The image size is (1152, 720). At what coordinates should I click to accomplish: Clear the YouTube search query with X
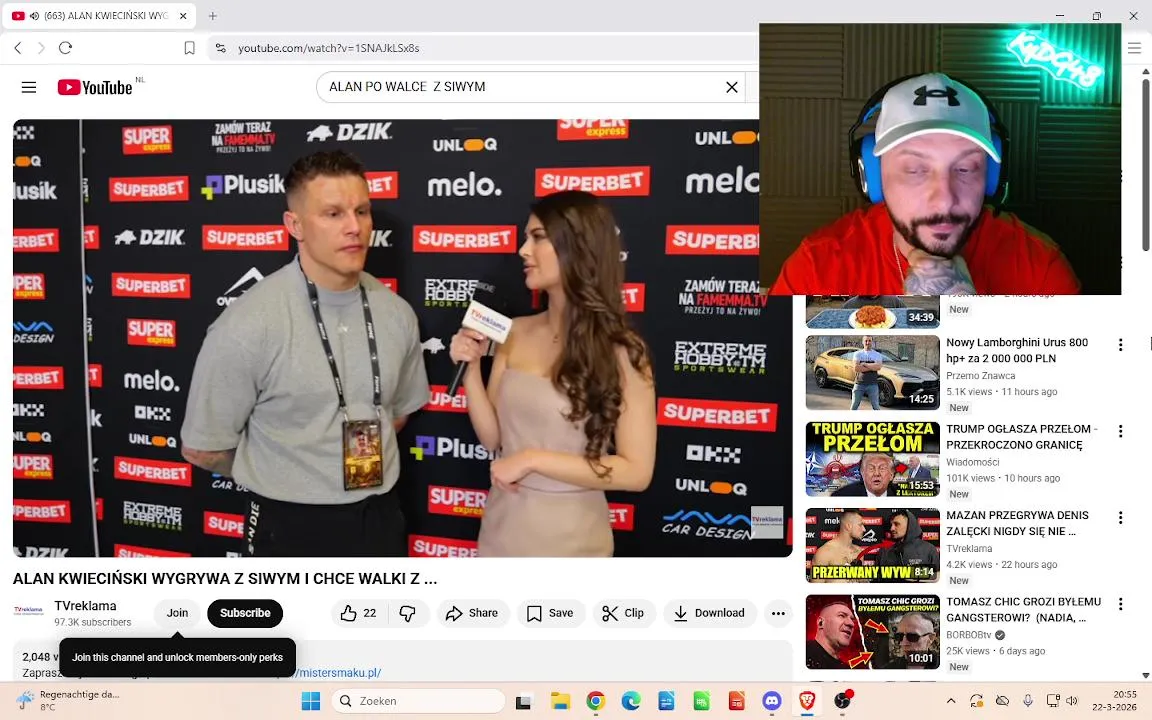point(732,87)
